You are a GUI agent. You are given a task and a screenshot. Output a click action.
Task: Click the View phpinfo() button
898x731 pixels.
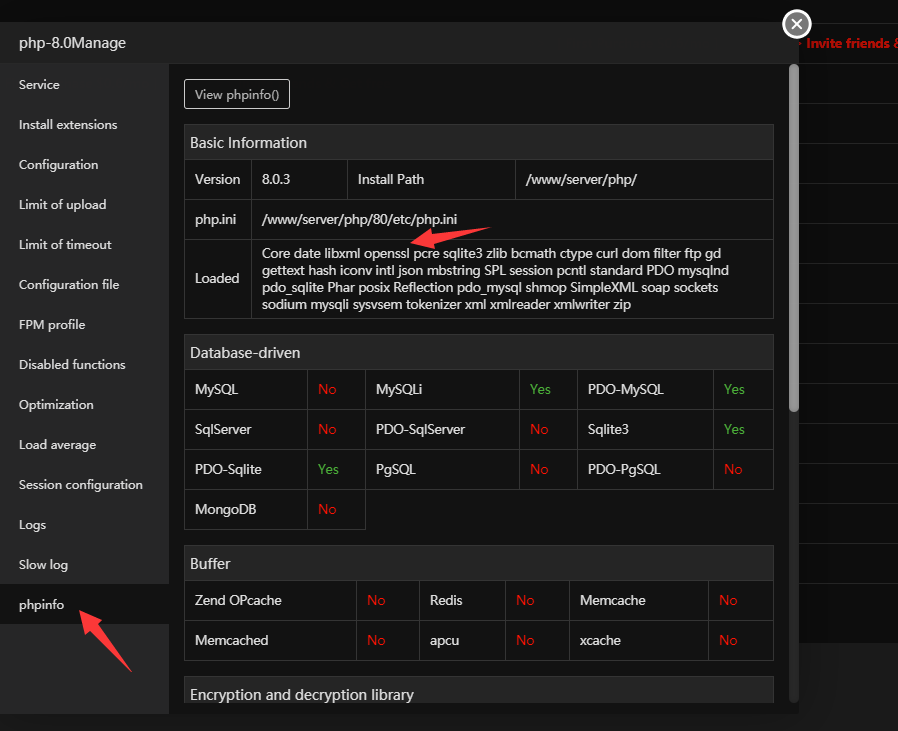point(237,95)
